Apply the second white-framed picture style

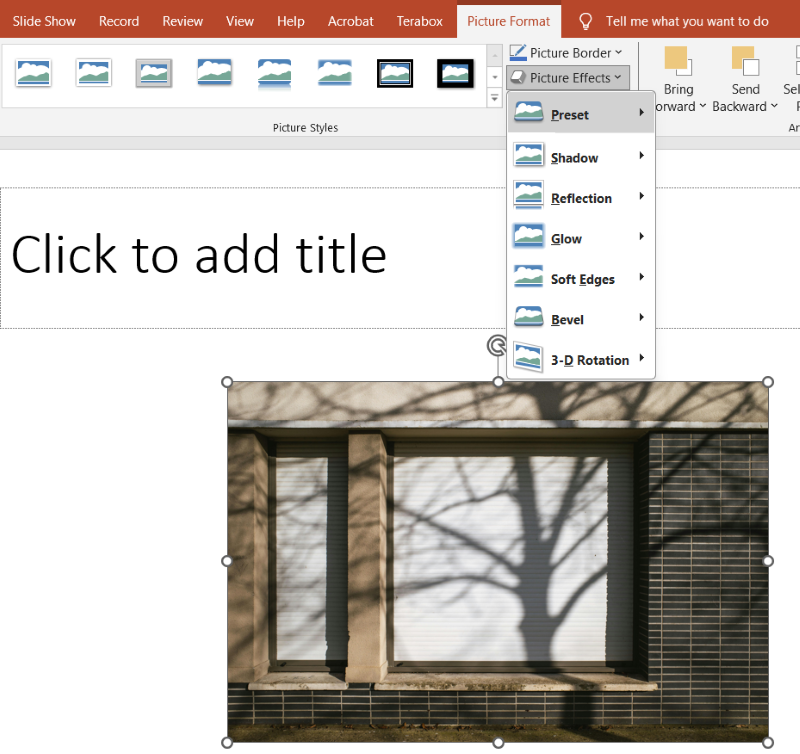click(93, 73)
